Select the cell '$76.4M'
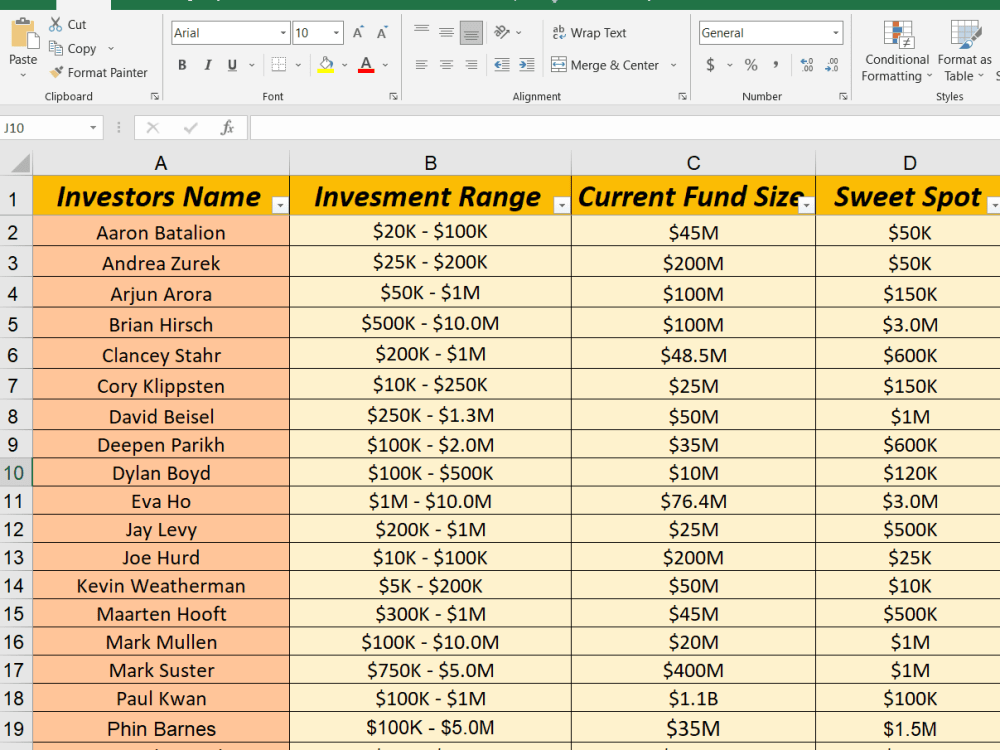Viewport: 1000px width, 750px height. pos(693,501)
